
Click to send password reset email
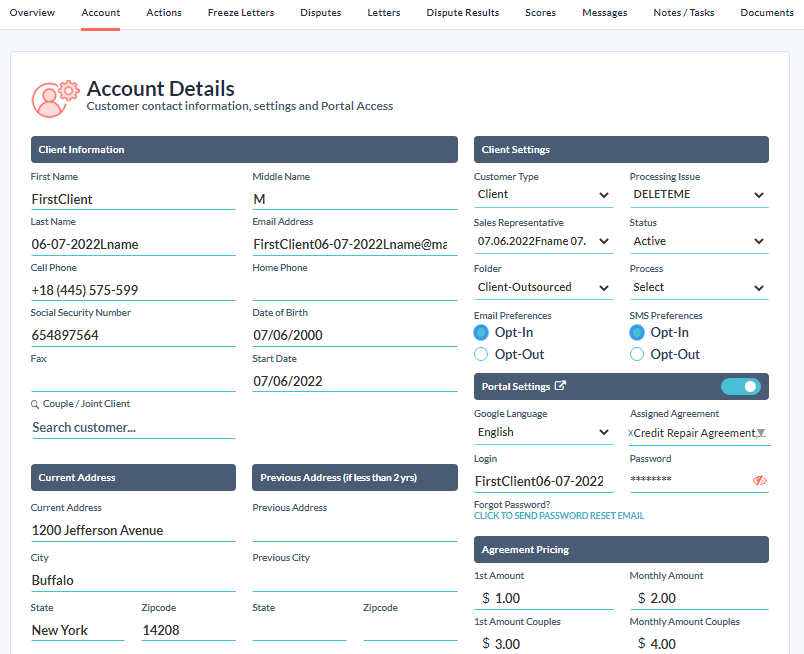pyautogui.click(x=559, y=516)
